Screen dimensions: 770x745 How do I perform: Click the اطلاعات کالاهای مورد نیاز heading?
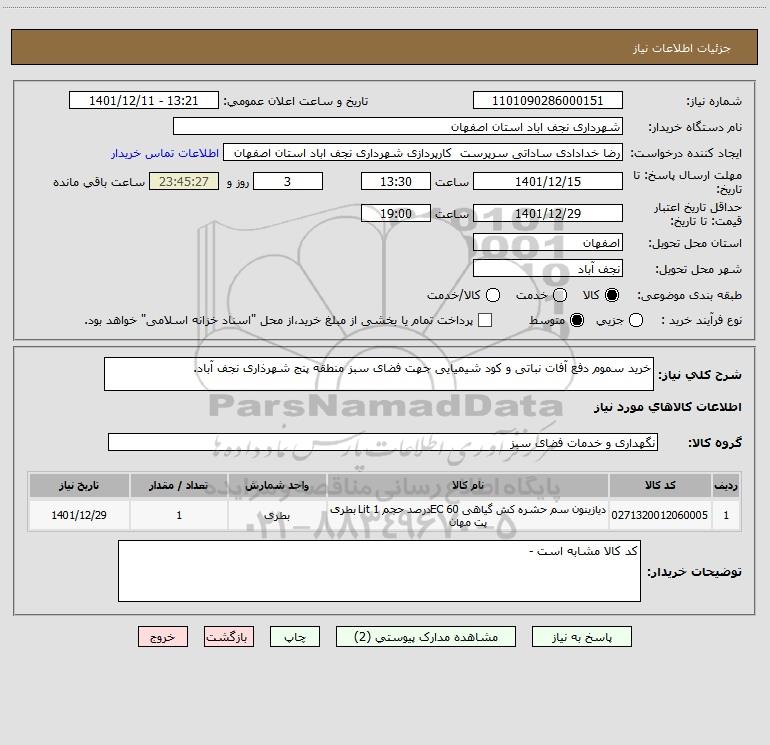point(668,407)
